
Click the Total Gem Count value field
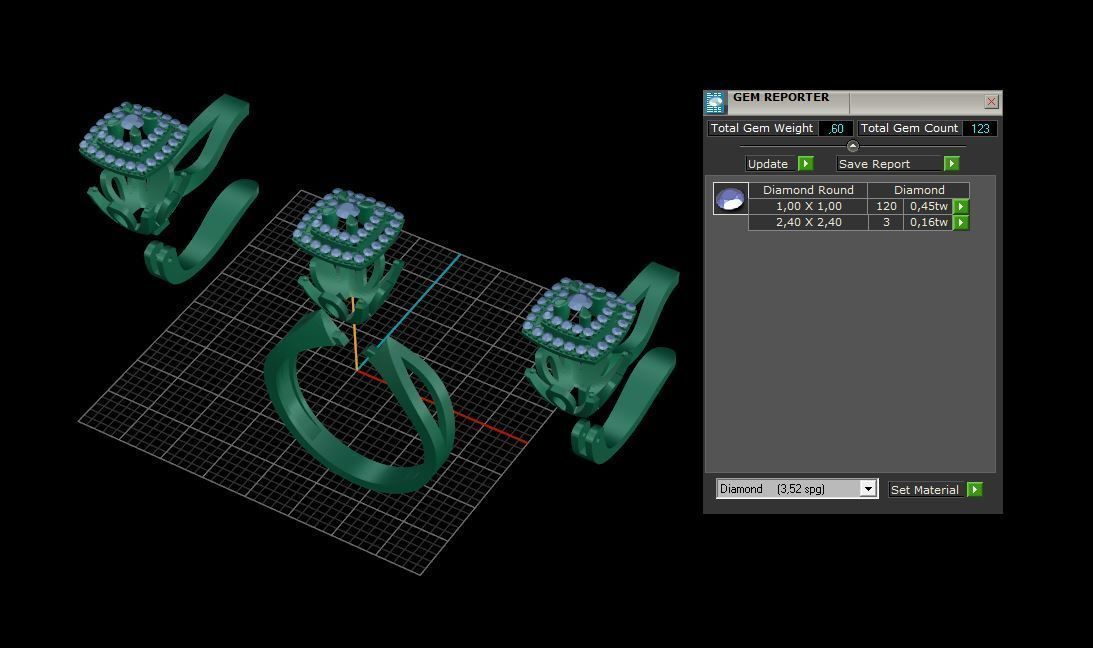[x=980, y=128]
